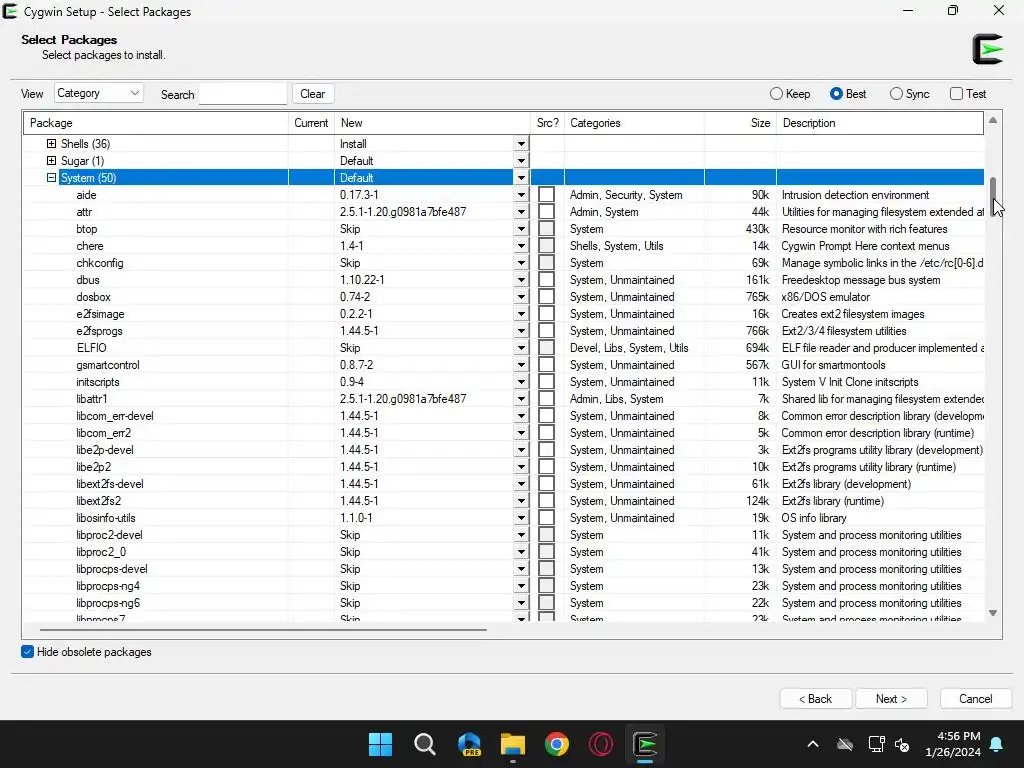Click Intrusion detection environment description
Viewport: 1024px width, 768px height.
click(855, 195)
